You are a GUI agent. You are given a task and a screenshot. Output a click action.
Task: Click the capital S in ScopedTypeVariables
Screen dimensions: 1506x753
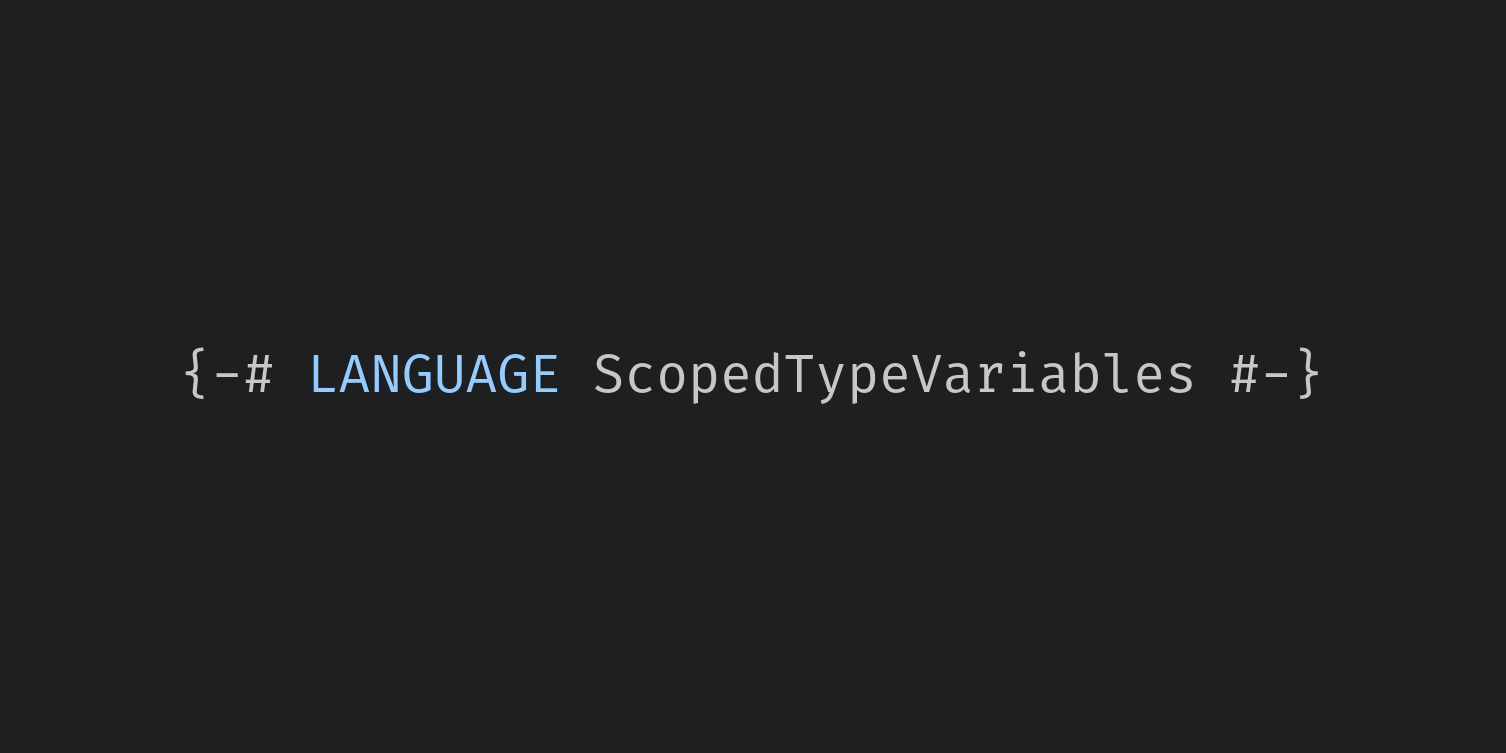point(609,375)
